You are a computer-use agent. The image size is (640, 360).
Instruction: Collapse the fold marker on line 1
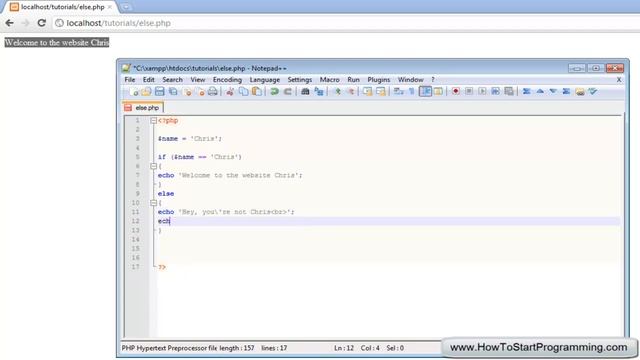[x=153, y=120]
